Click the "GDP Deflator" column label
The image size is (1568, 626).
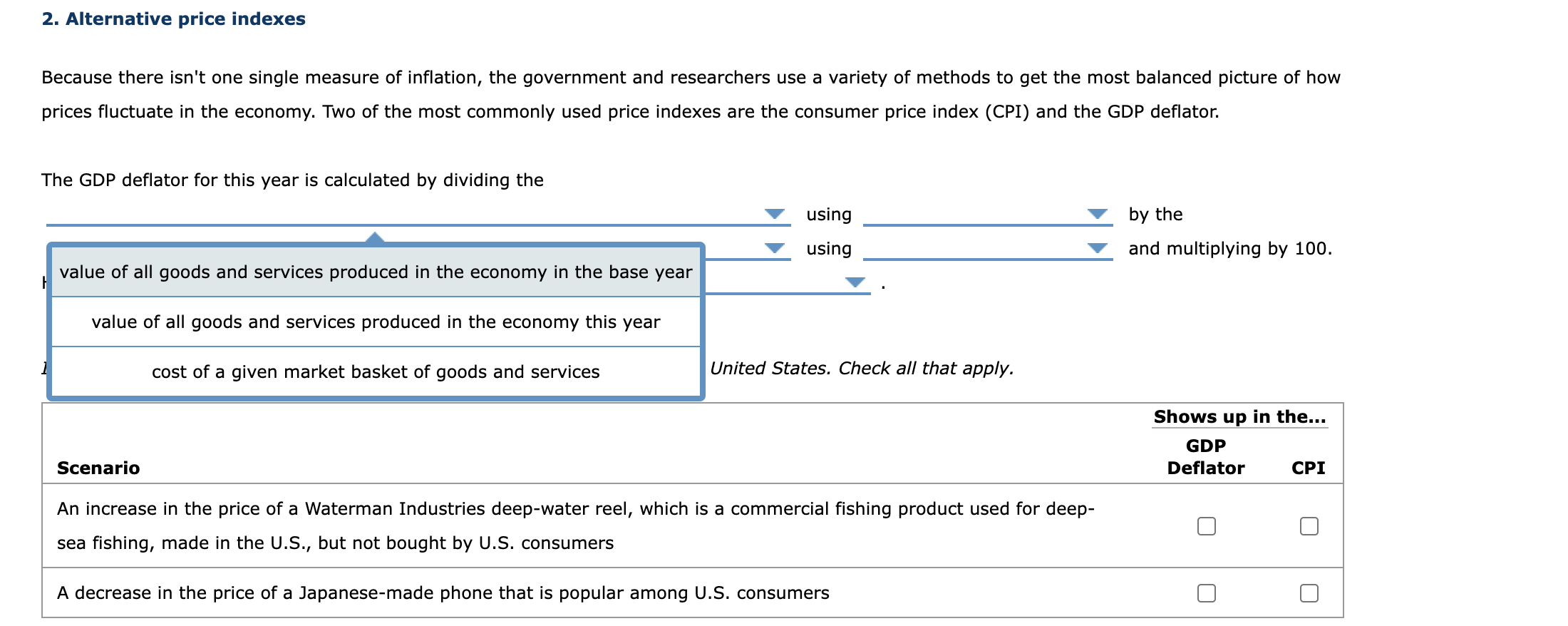(x=1206, y=456)
